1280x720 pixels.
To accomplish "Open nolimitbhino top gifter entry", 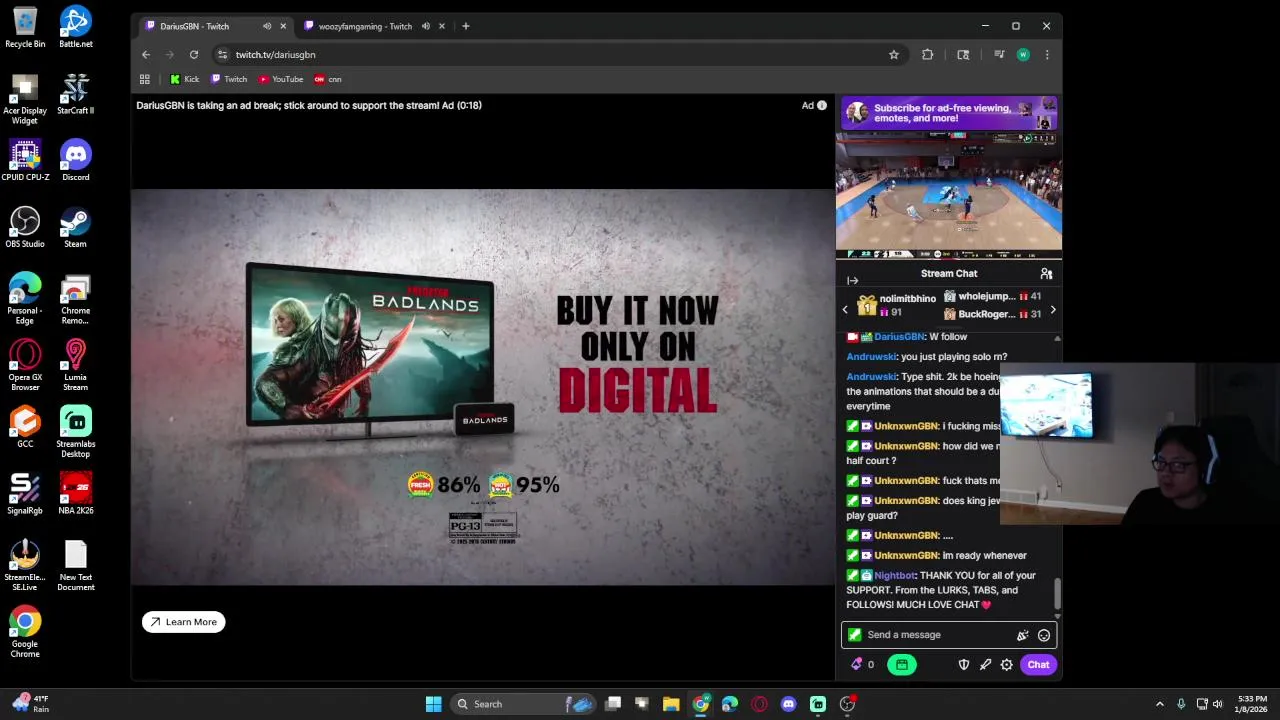I will coord(898,305).
